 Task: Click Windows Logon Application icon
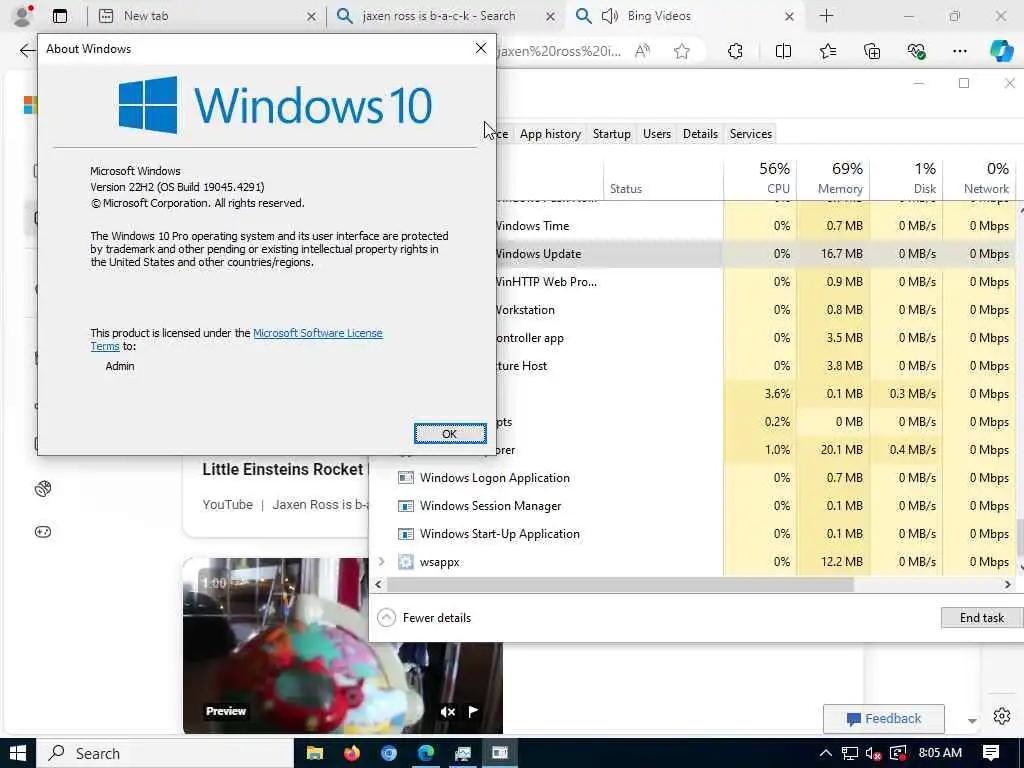click(406, 478)
